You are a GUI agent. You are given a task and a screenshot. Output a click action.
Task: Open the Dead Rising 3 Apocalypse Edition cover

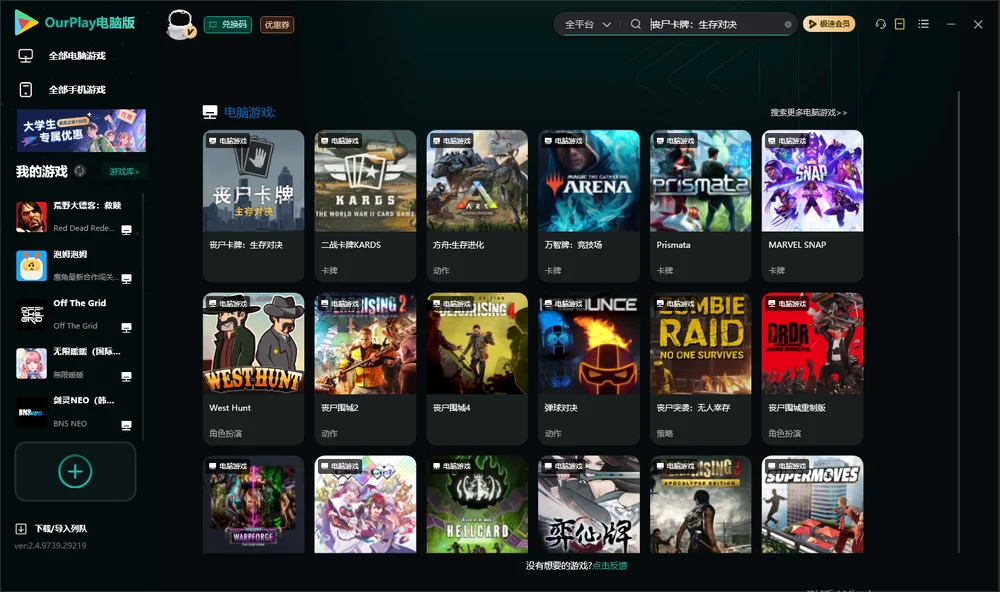(x=701, y=504)
